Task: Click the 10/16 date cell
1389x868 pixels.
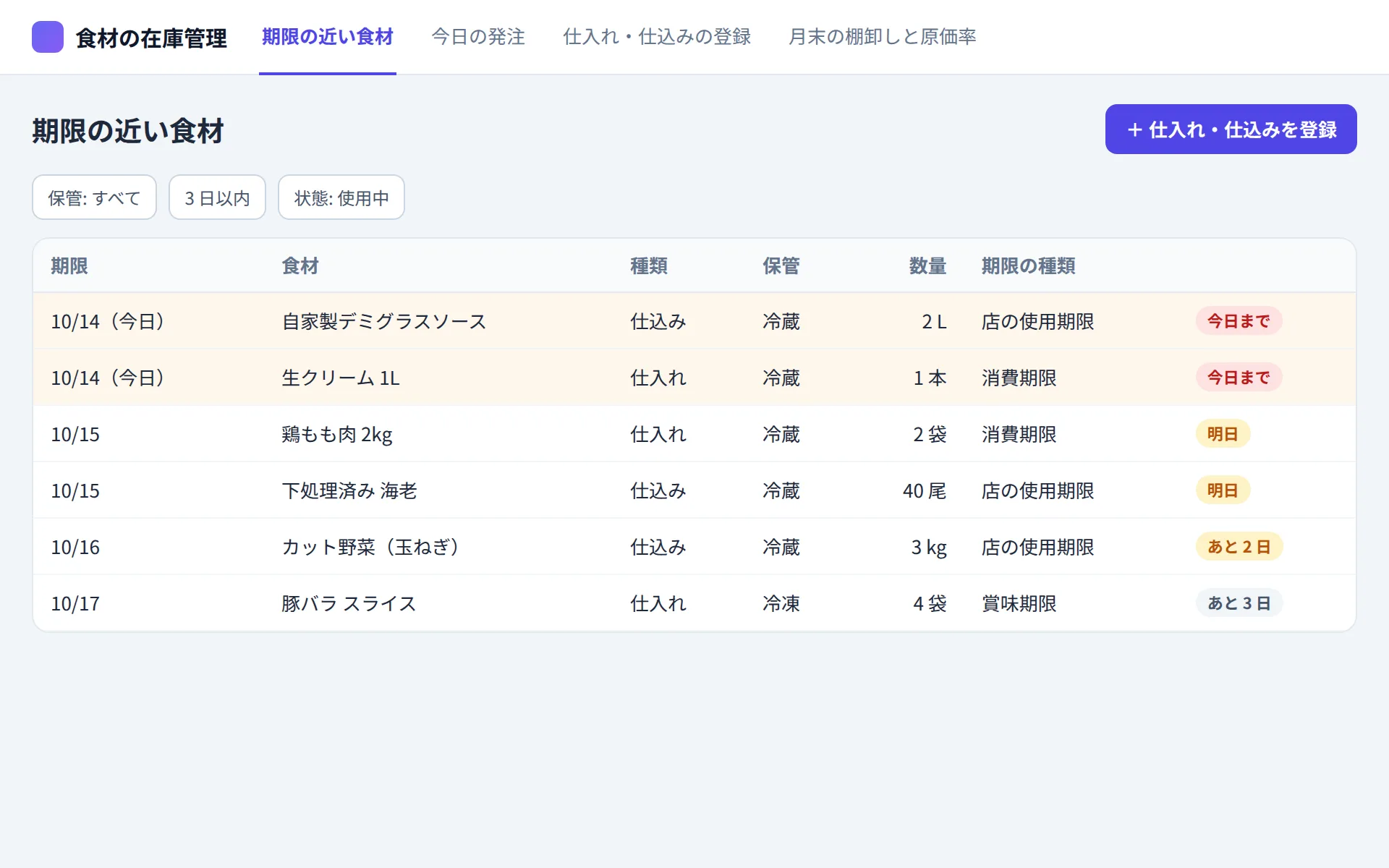Action: click(x=75, y=548)
